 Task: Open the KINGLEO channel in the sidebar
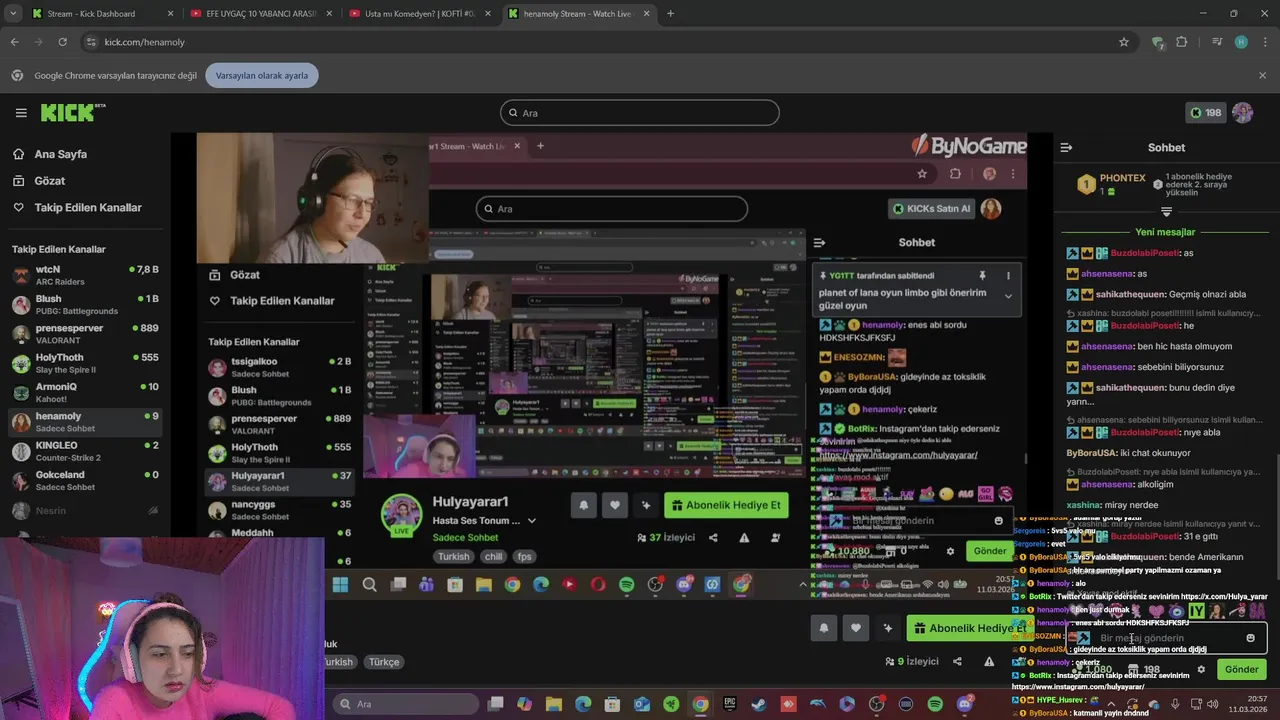[x=85, y=451]
